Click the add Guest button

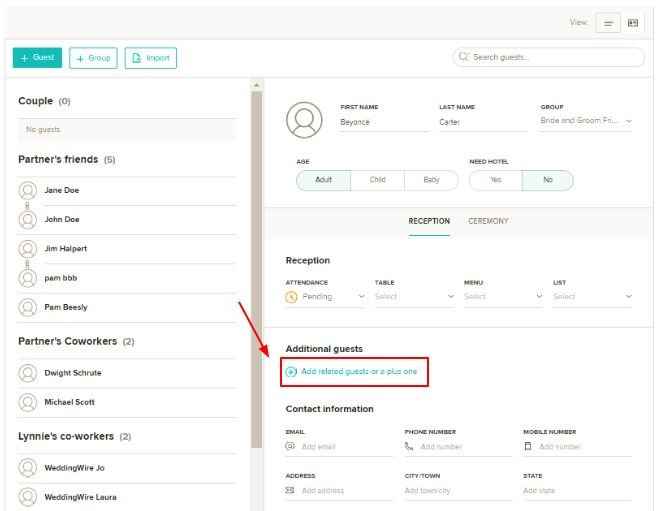pos(37,58)
